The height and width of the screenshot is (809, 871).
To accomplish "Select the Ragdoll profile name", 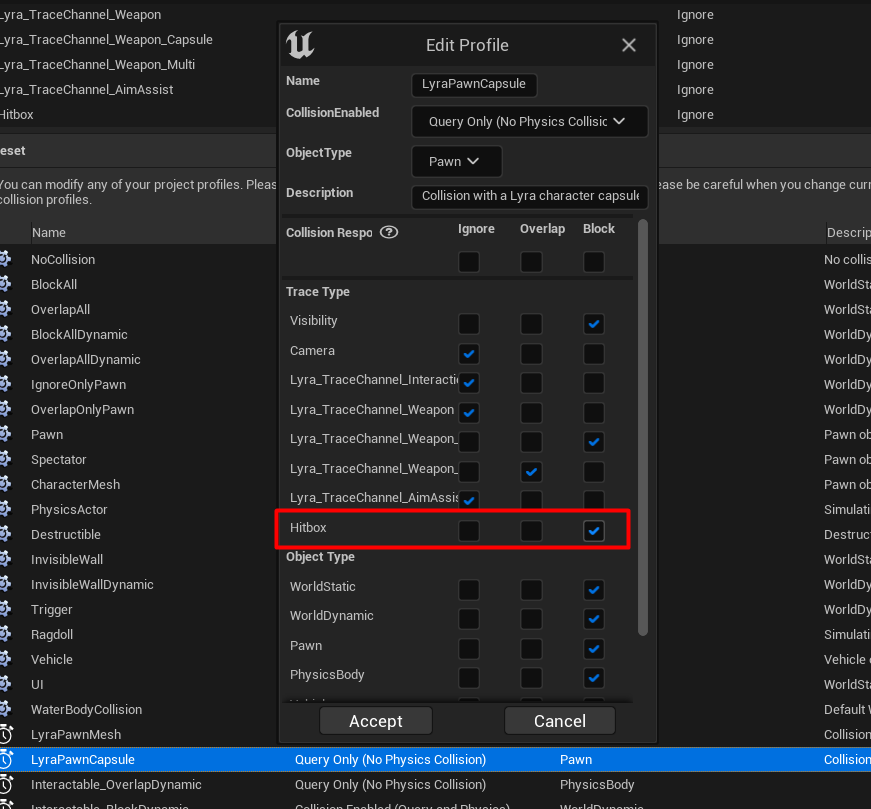I will (x=52, y=635).
